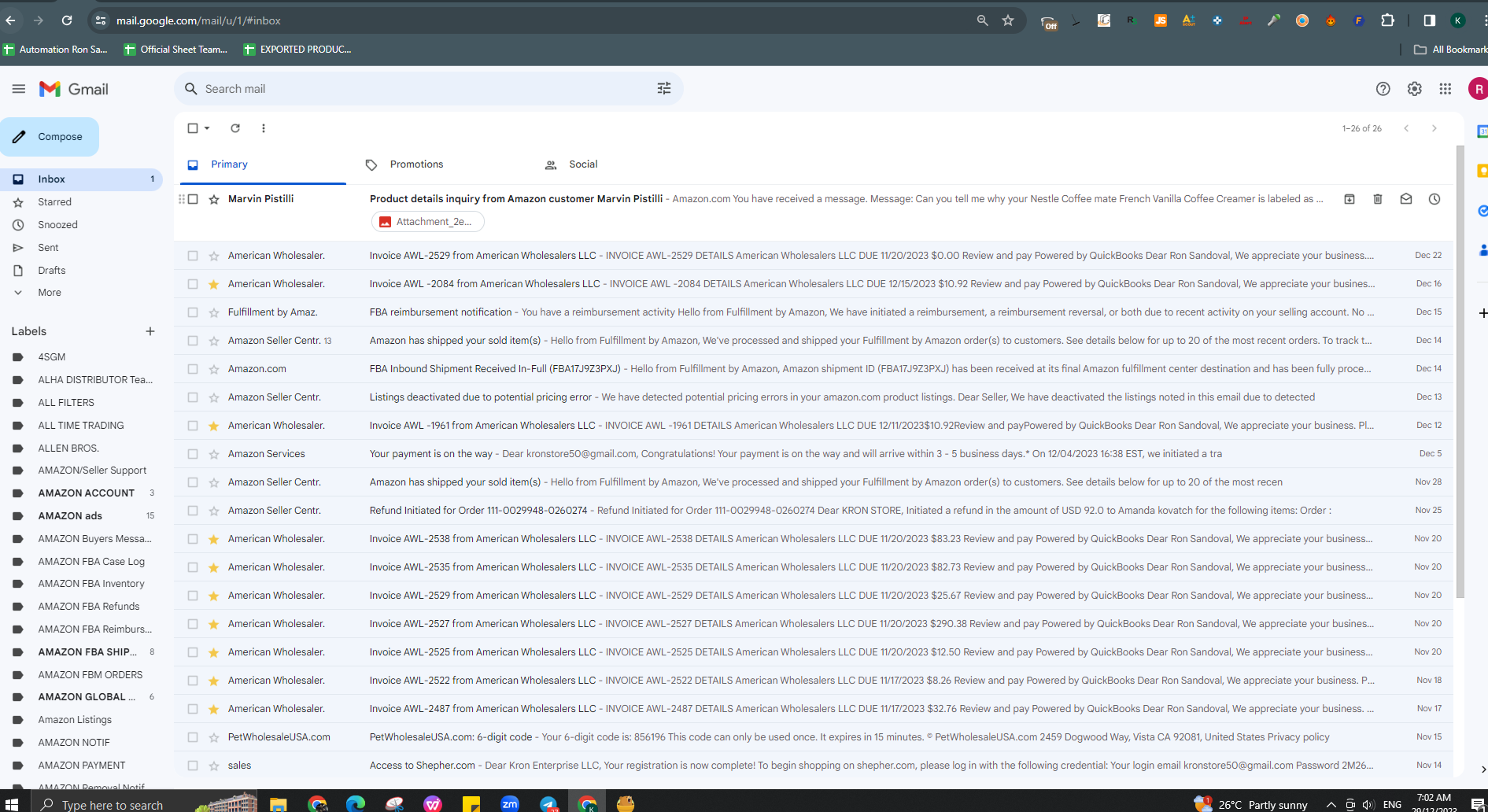Archive the Marvin Pistilli email
1488x812 pixels.
click(1349, 199)
